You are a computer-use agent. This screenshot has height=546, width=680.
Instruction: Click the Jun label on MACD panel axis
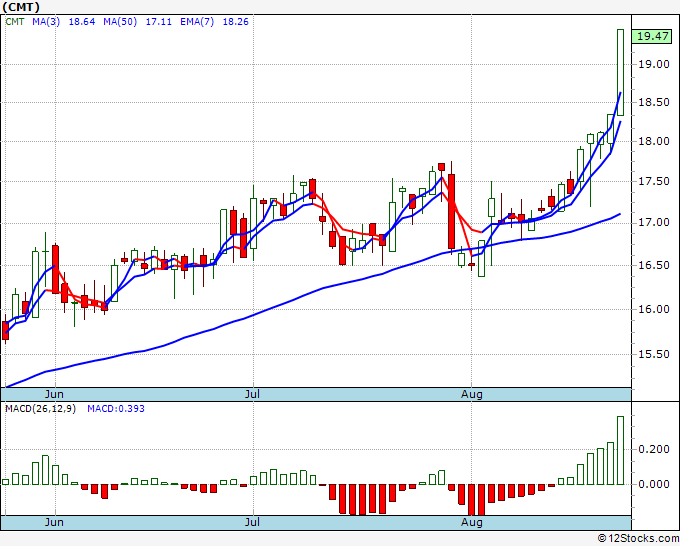click(x=54, y=522)
